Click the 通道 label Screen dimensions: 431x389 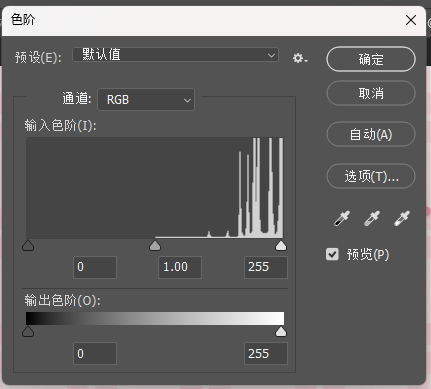(77, 99)
